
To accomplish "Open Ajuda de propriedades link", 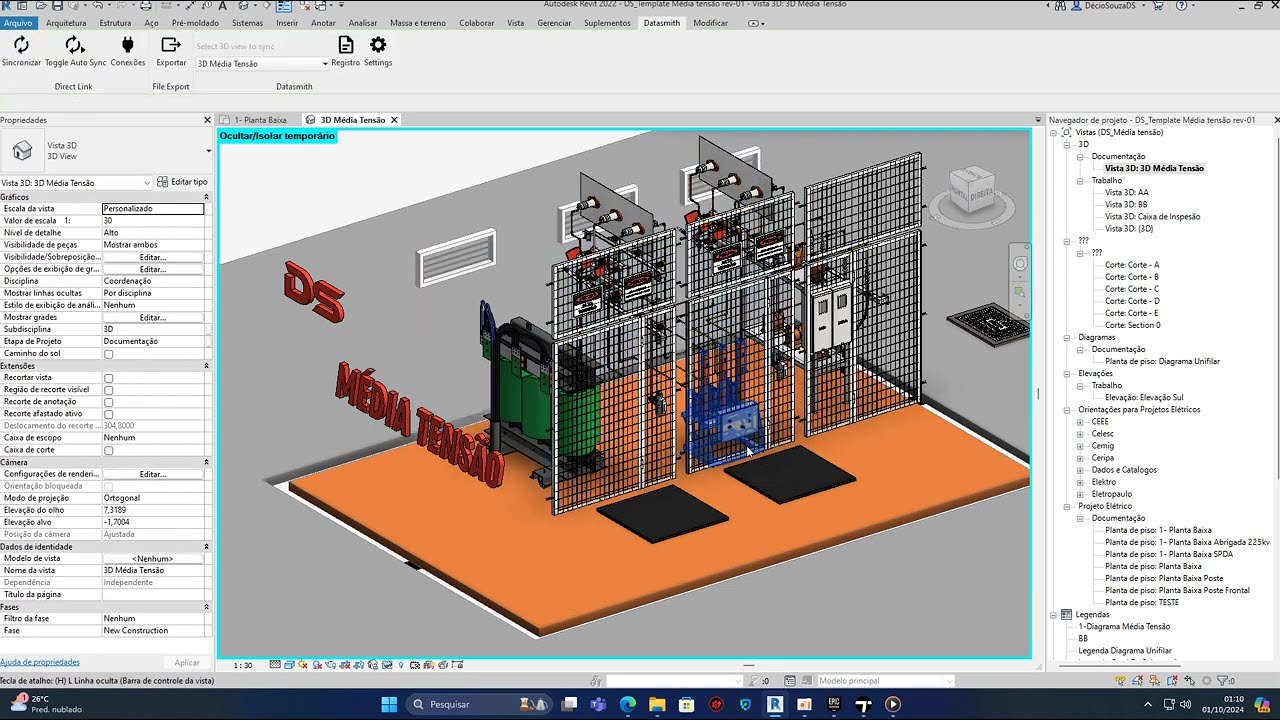I will pos(40,662).
